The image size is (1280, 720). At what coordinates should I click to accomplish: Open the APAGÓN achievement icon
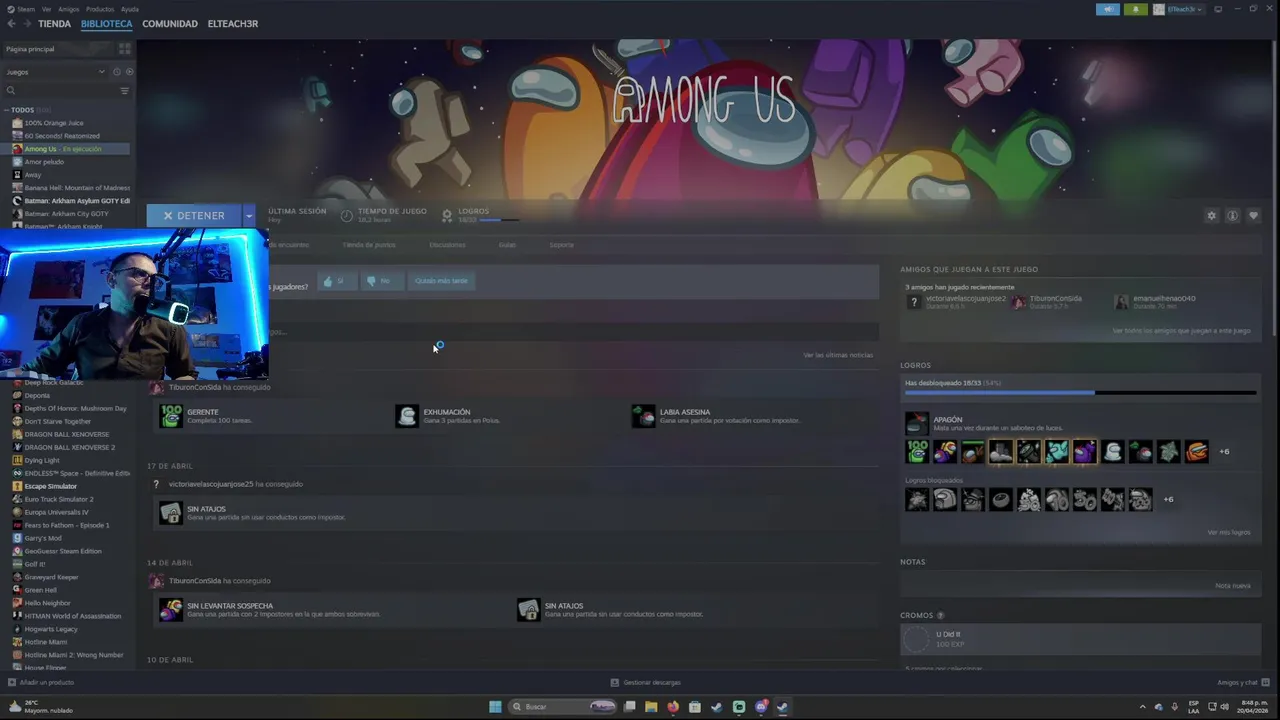[917, 423]
